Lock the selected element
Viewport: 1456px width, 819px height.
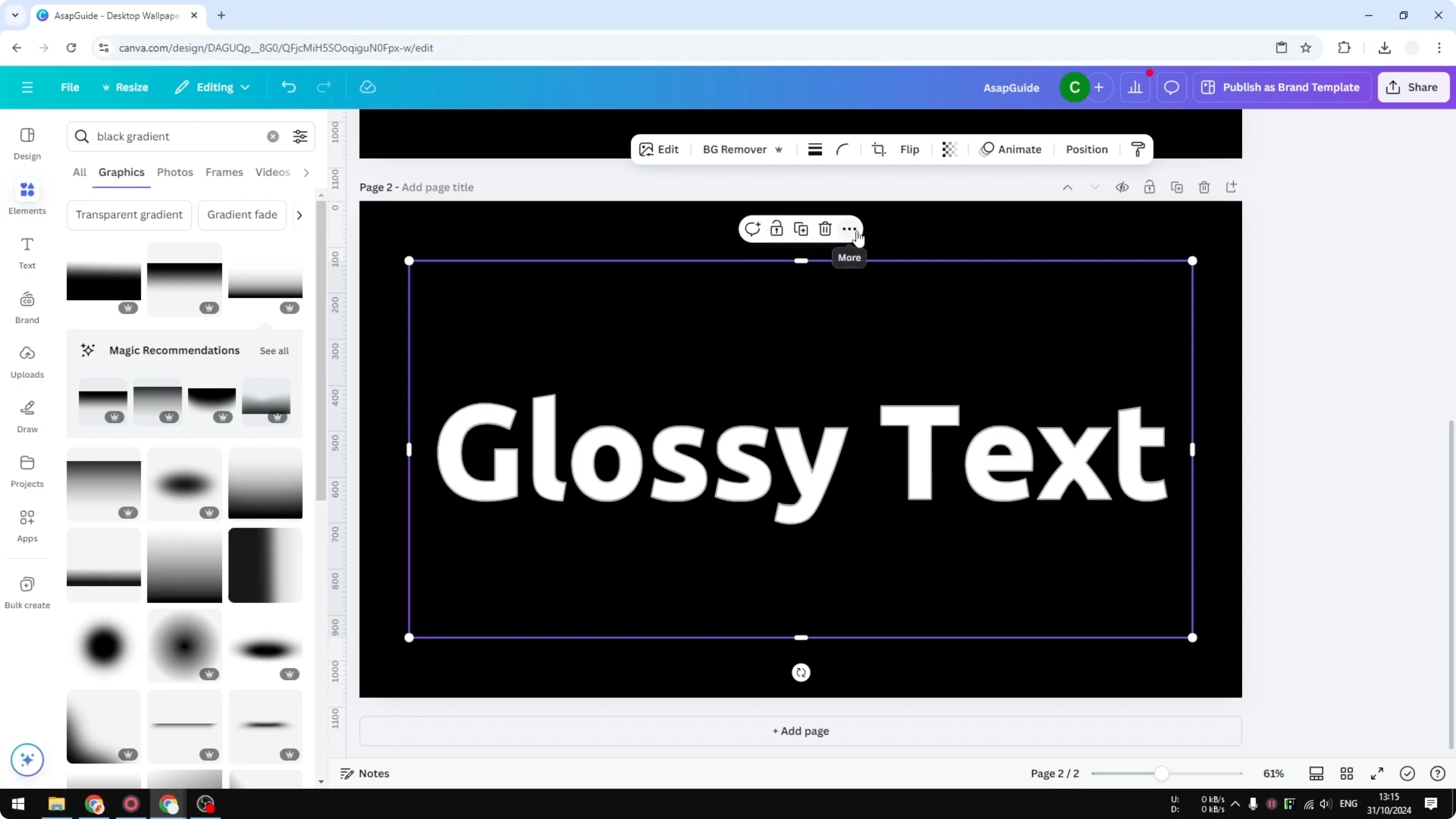pyautogui.click(x=777, y=229)
